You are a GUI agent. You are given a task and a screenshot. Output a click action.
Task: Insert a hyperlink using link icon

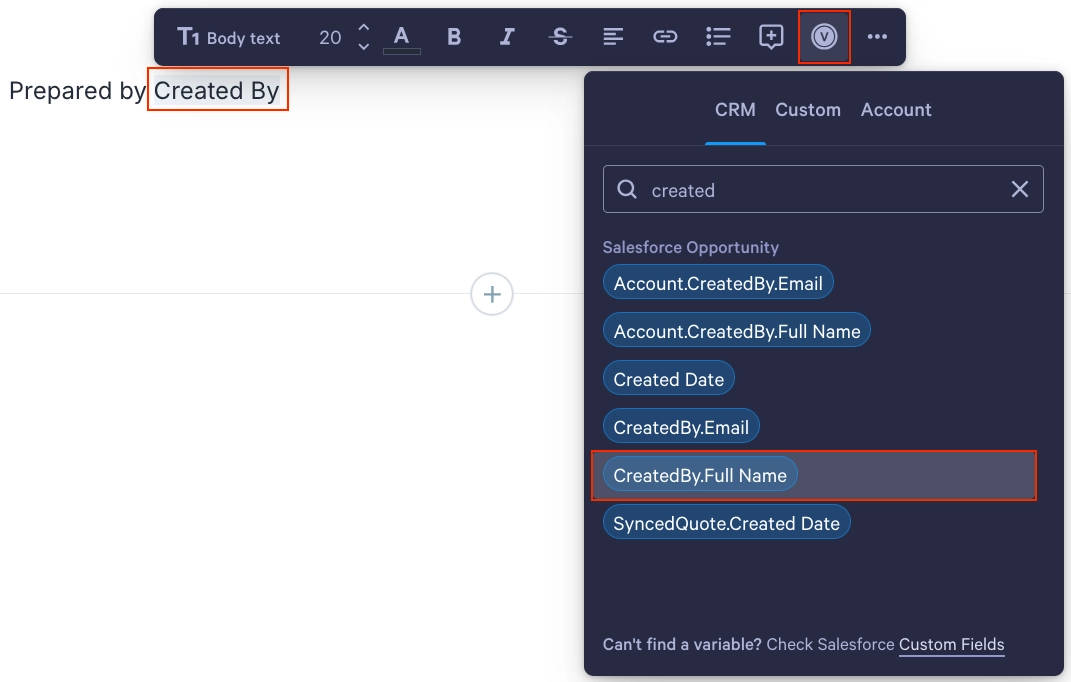pos(665,37)
